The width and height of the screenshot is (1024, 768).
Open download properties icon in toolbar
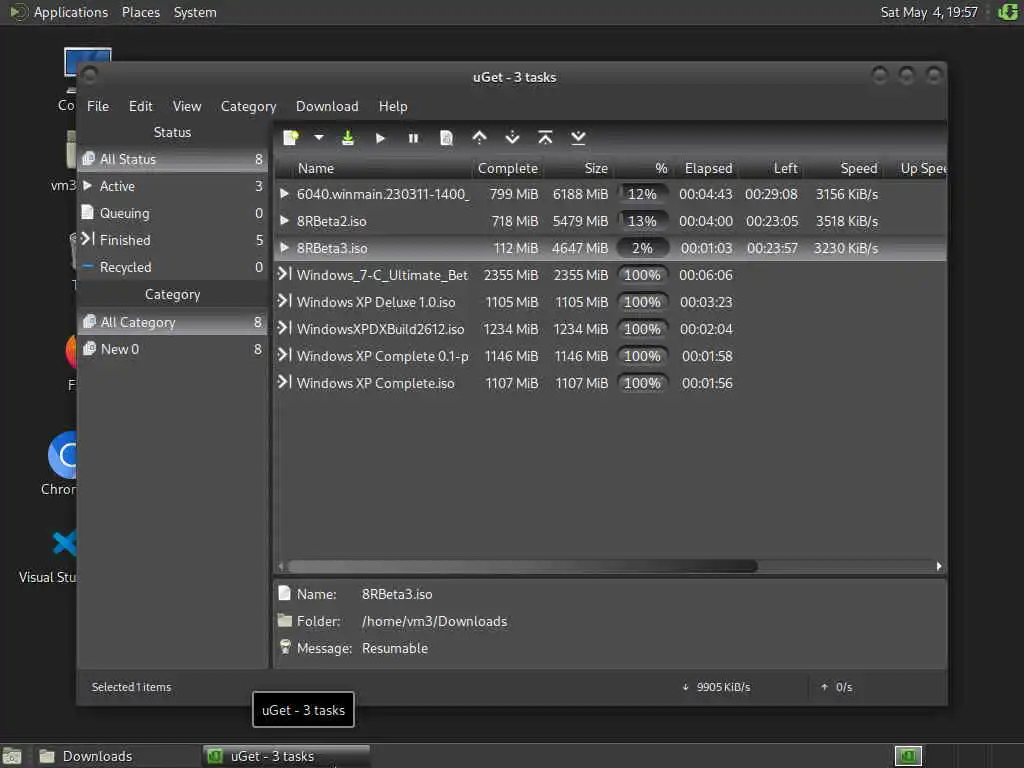[x=446, y=138]
